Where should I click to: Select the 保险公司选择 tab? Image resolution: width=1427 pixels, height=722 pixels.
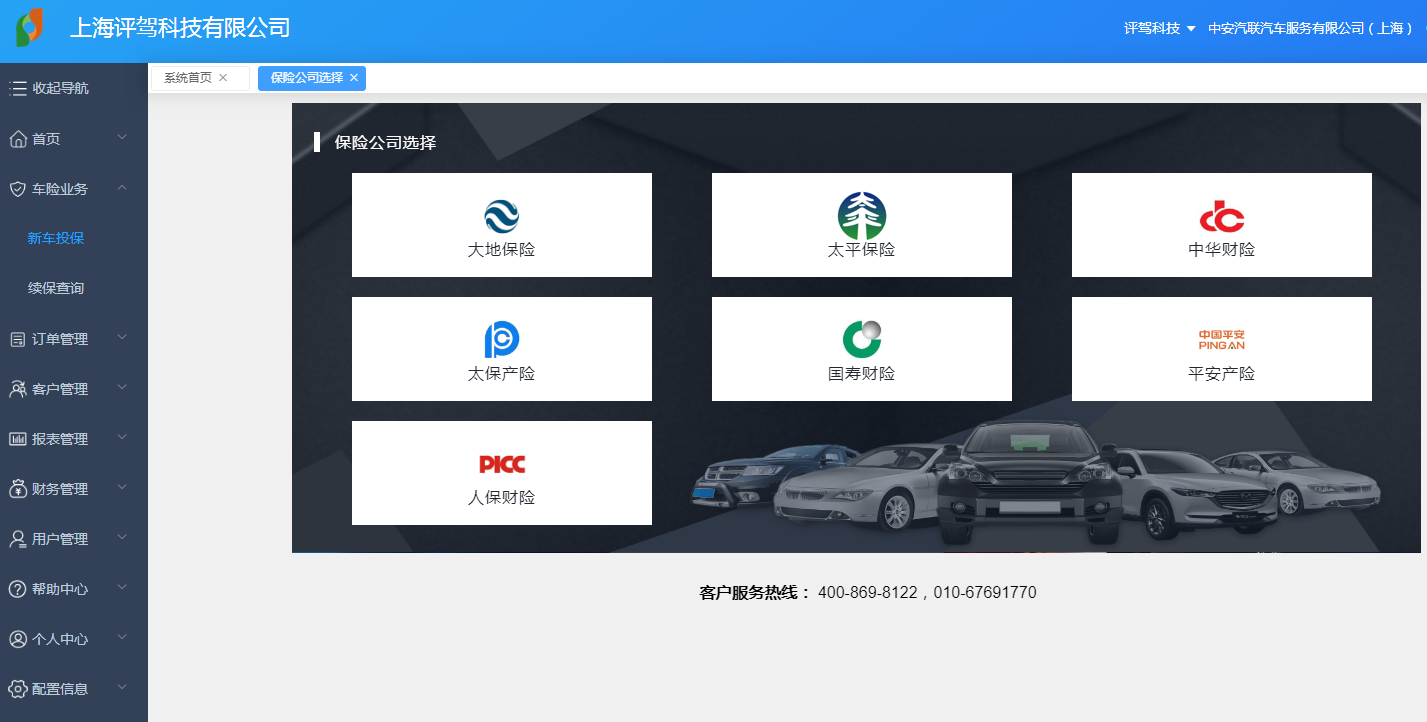tap(307, 77)
